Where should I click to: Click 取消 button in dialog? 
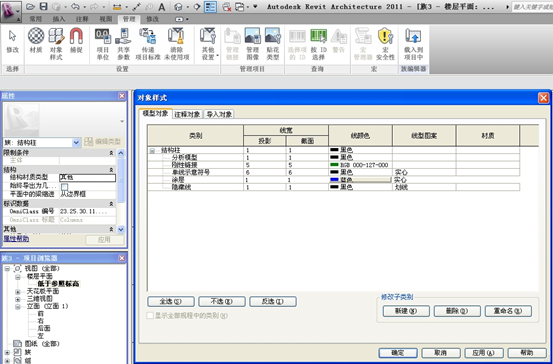(x=441, y=353)
